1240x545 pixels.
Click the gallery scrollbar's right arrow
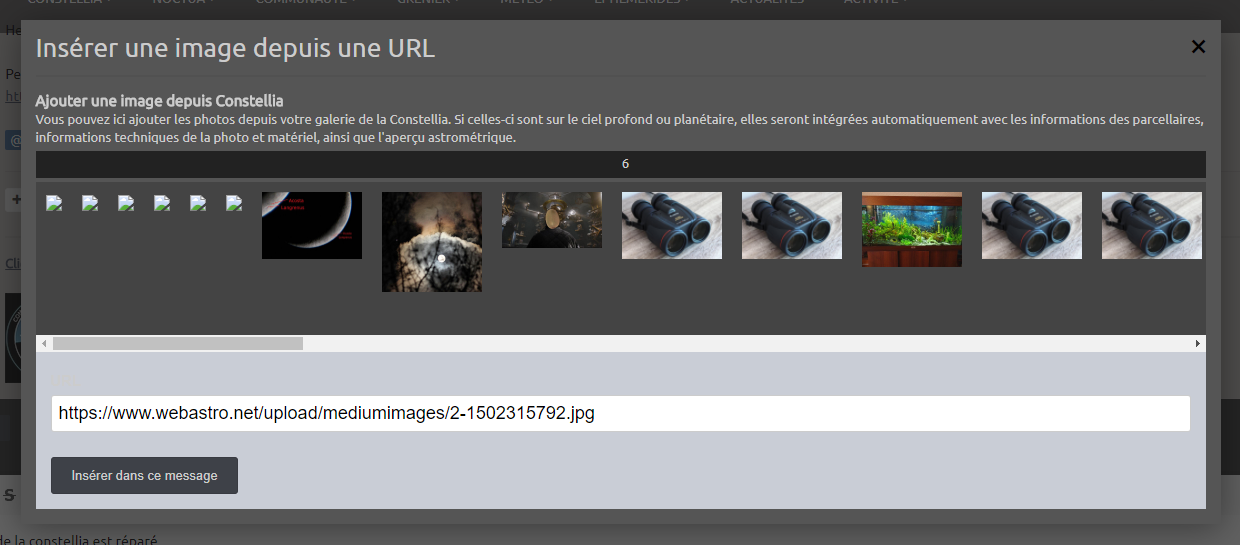click(x=1198, y=343)
